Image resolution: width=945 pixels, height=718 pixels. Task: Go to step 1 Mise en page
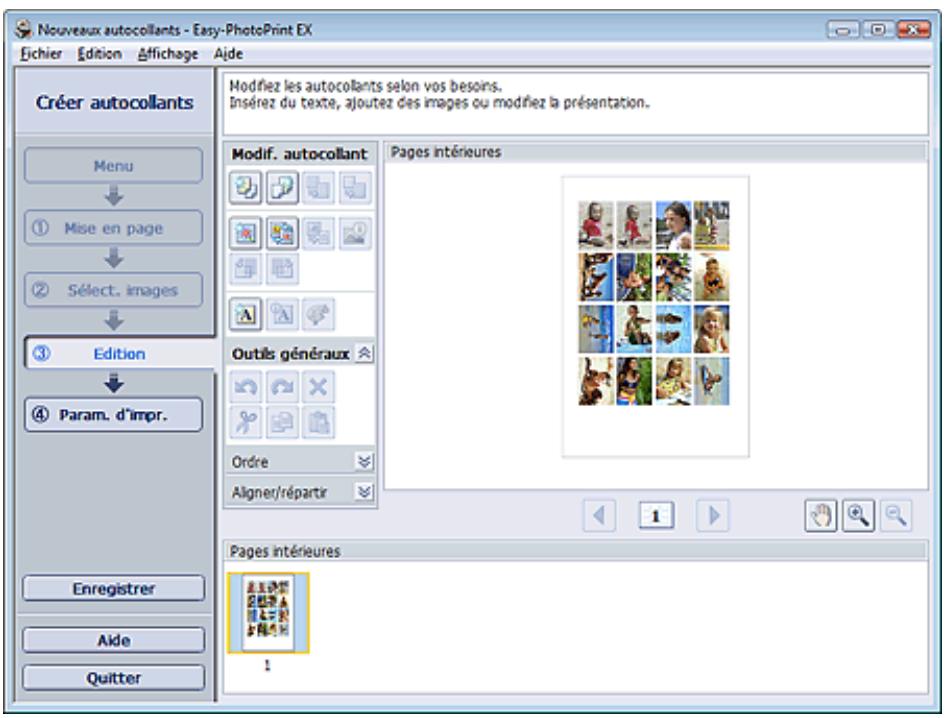coord(113,228)
